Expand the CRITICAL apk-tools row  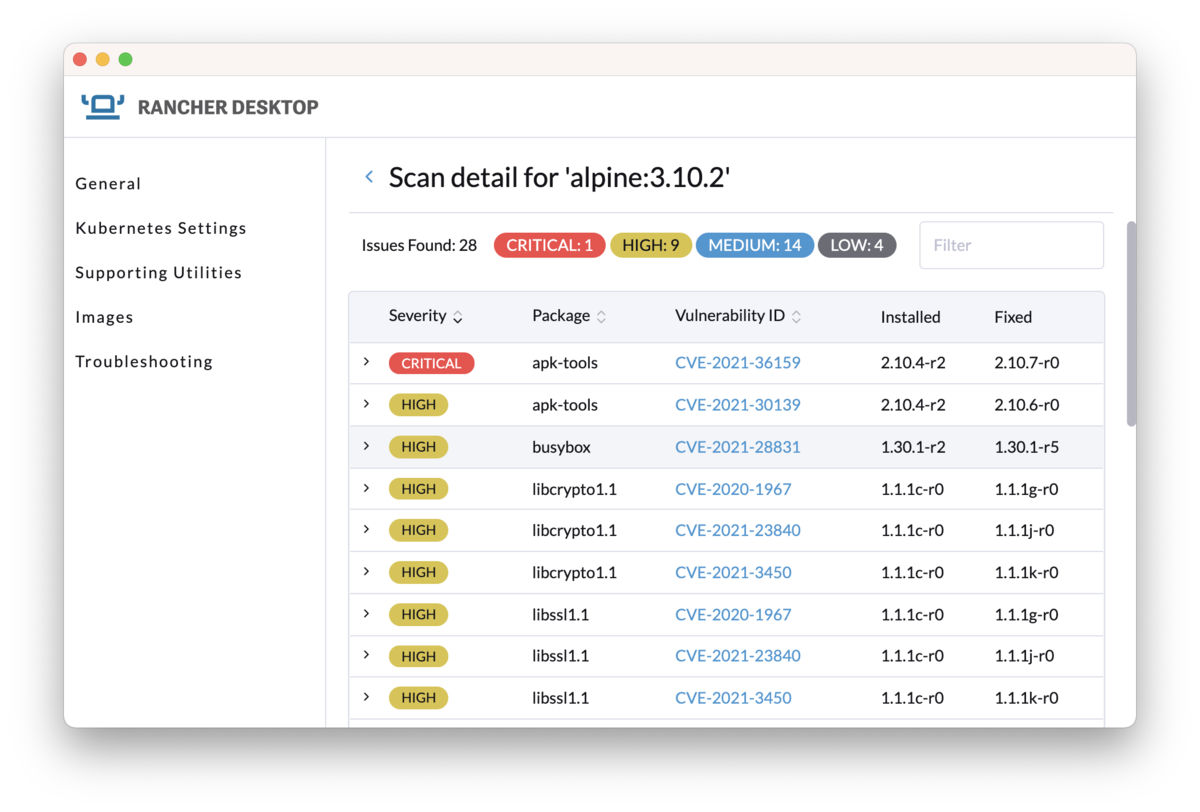click(x=366, y=362)
